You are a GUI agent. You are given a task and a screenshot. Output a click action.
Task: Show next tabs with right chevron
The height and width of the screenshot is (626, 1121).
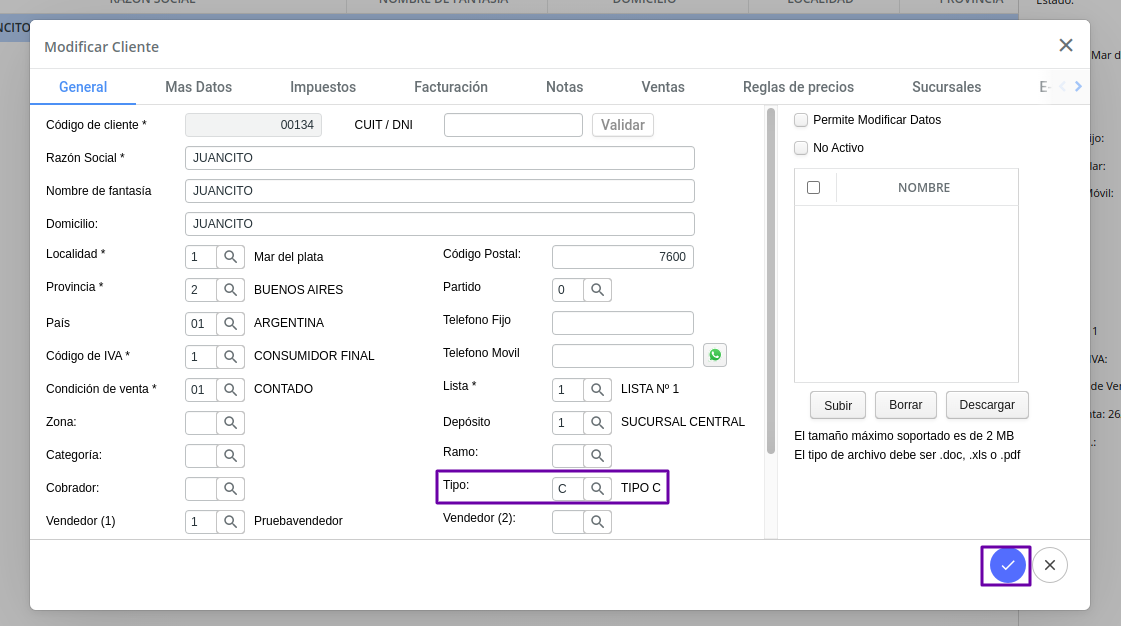click(x=1078, y=86)
